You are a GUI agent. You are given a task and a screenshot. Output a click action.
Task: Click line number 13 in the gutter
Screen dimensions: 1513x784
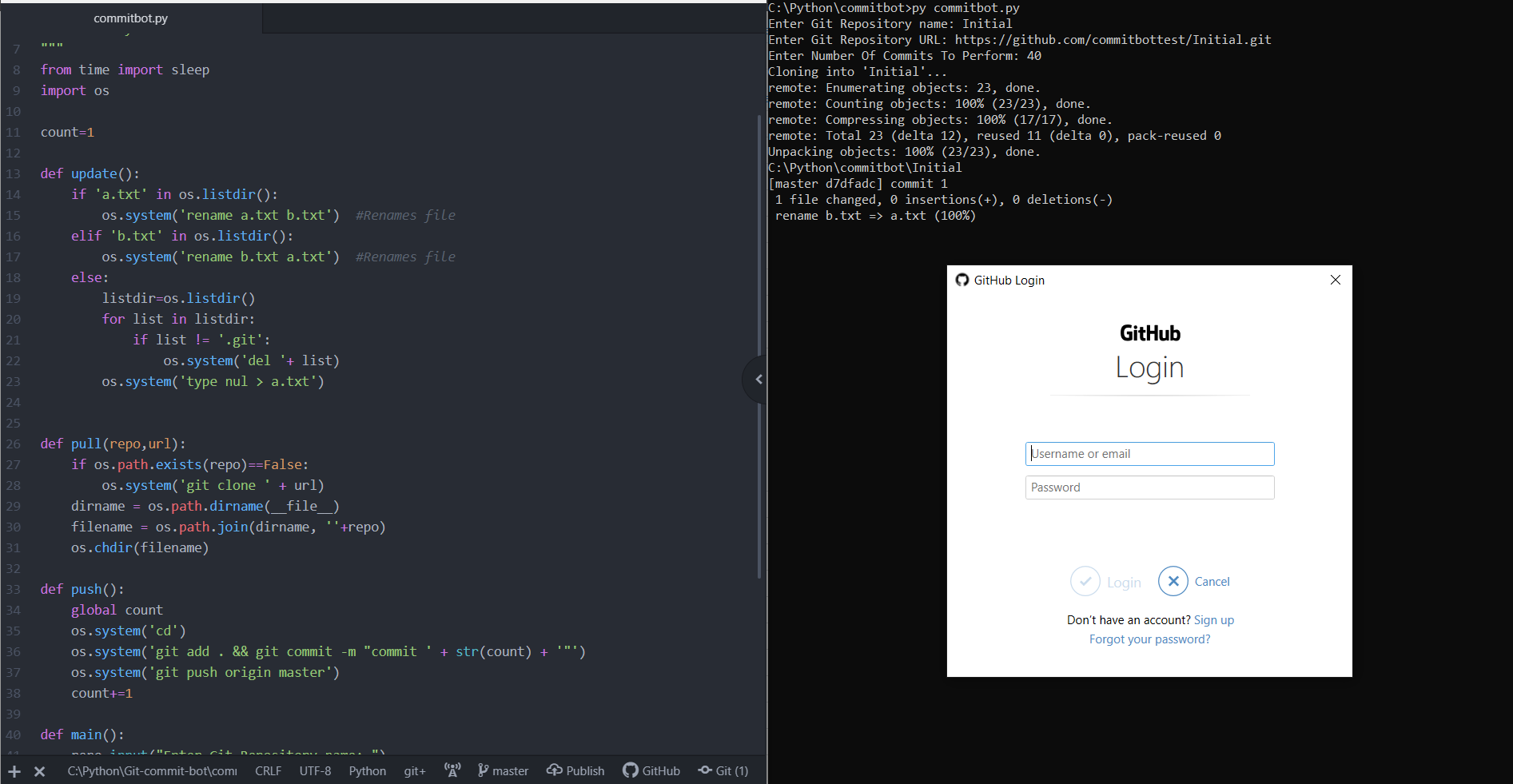coord(14,173)
